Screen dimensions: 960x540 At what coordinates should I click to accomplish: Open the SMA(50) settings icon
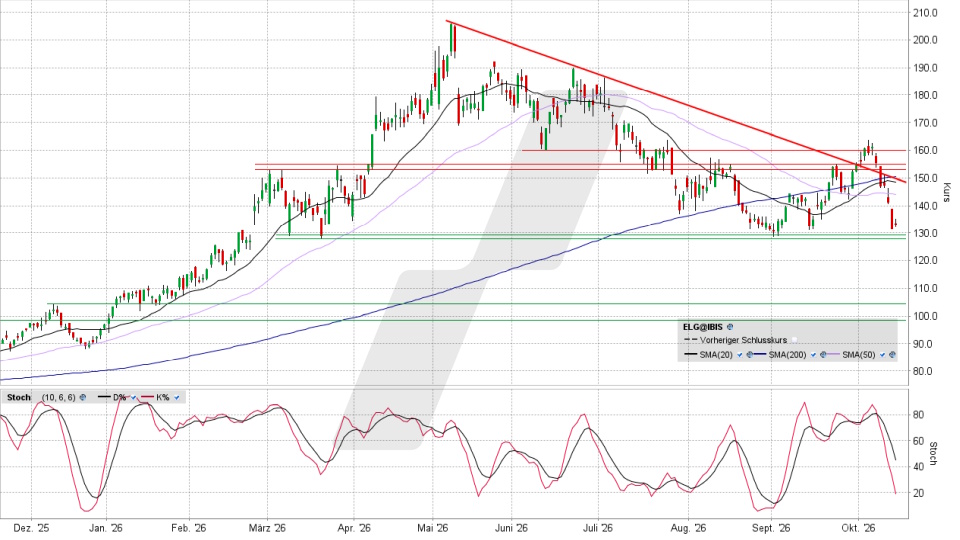coord(892,354)
